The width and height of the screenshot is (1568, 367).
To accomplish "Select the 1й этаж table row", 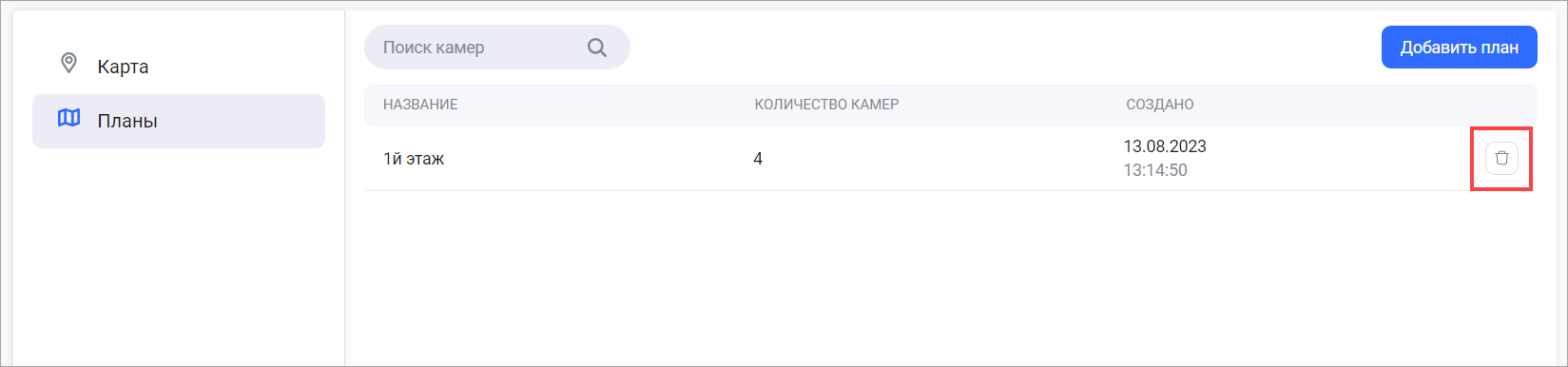I will (x=950, y=159).
